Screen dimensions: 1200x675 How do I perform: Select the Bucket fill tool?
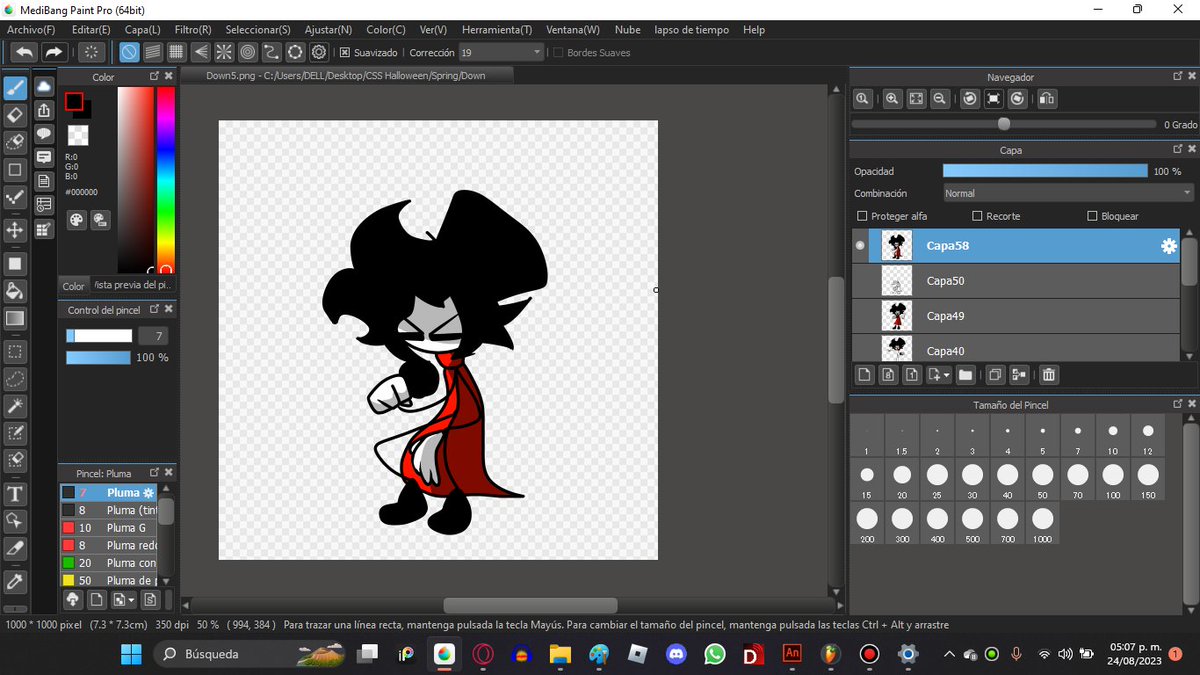pyautogui.click(x=15, y=291)
